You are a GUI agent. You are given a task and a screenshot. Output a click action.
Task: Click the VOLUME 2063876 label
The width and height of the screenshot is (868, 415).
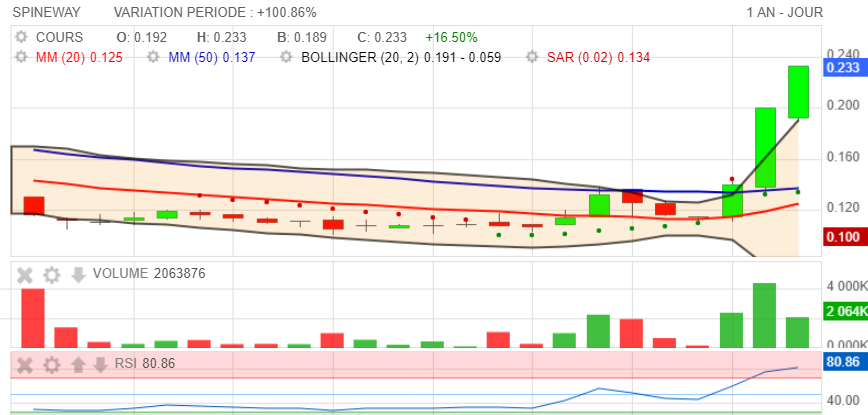tap(149, 273)
